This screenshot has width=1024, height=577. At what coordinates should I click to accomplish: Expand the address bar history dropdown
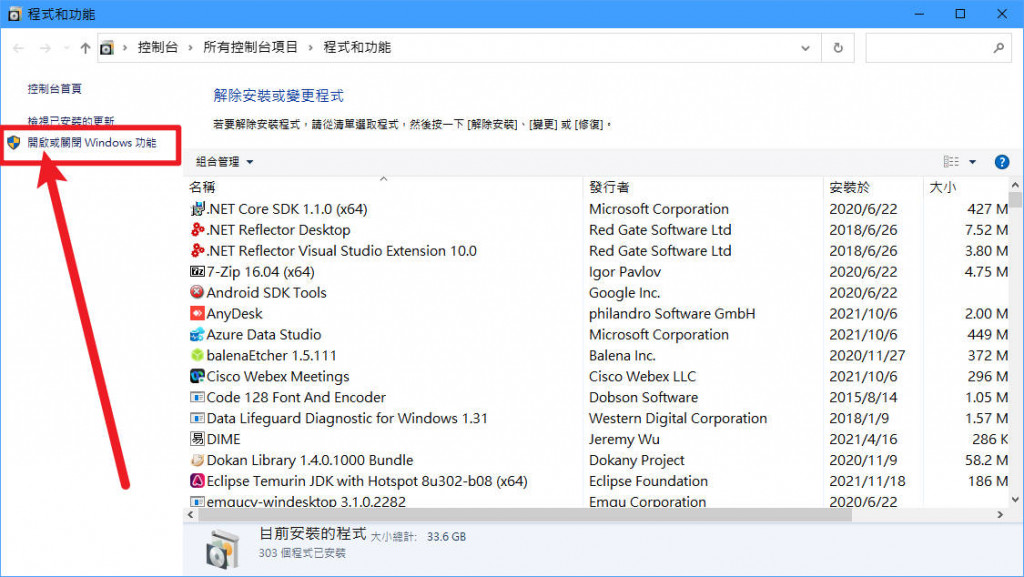[x=805, y=48]
